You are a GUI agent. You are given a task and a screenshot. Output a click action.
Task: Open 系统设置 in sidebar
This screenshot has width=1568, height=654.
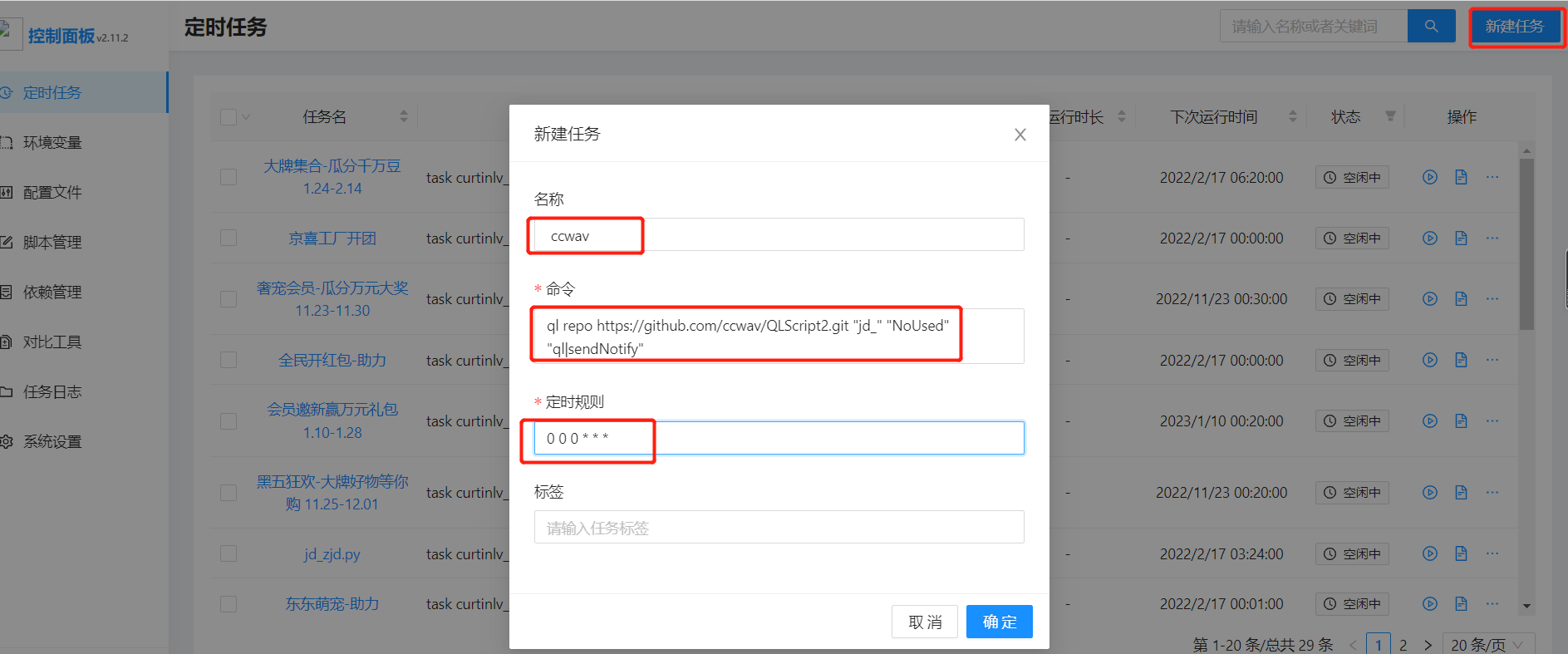pos(83,441)
